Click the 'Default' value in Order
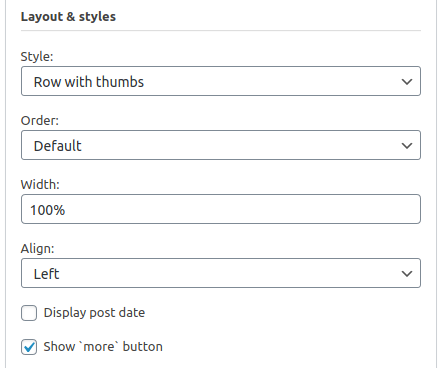The image size is (440, 368). pos(57,146)
